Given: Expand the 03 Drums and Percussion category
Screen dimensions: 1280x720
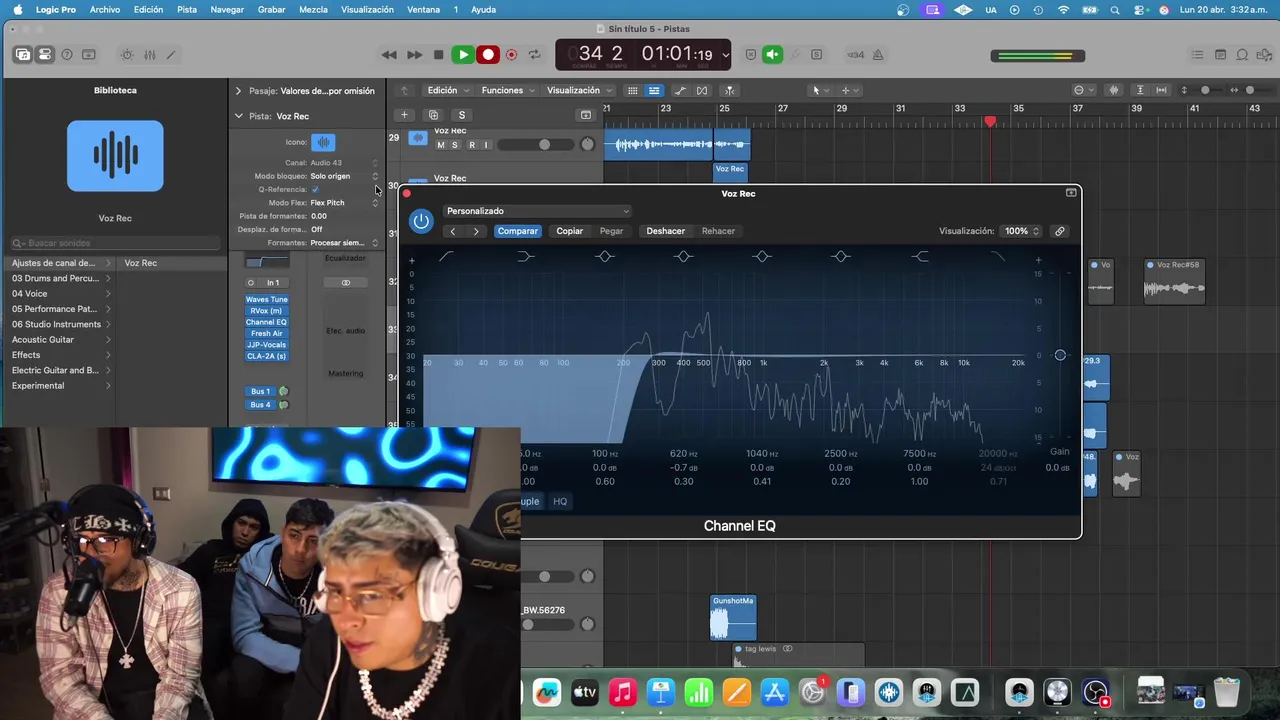Looking at the screenshot, I should pos(60,278).
